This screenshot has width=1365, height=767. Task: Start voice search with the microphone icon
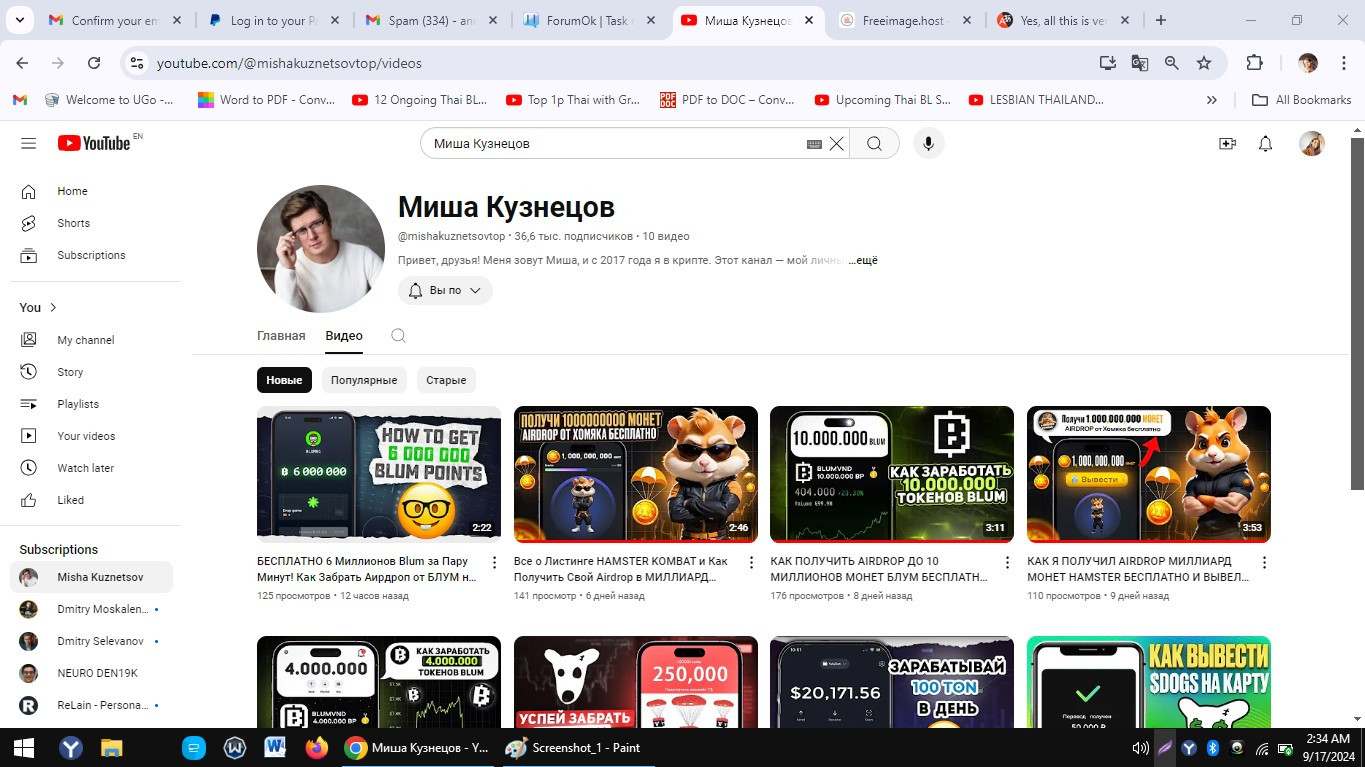[928, 143]
